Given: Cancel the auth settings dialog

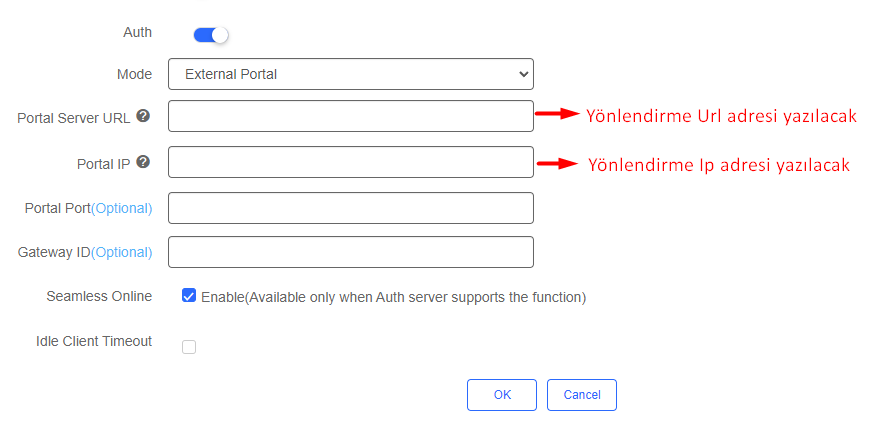Looking at the screenshot, I should point(581,395).
